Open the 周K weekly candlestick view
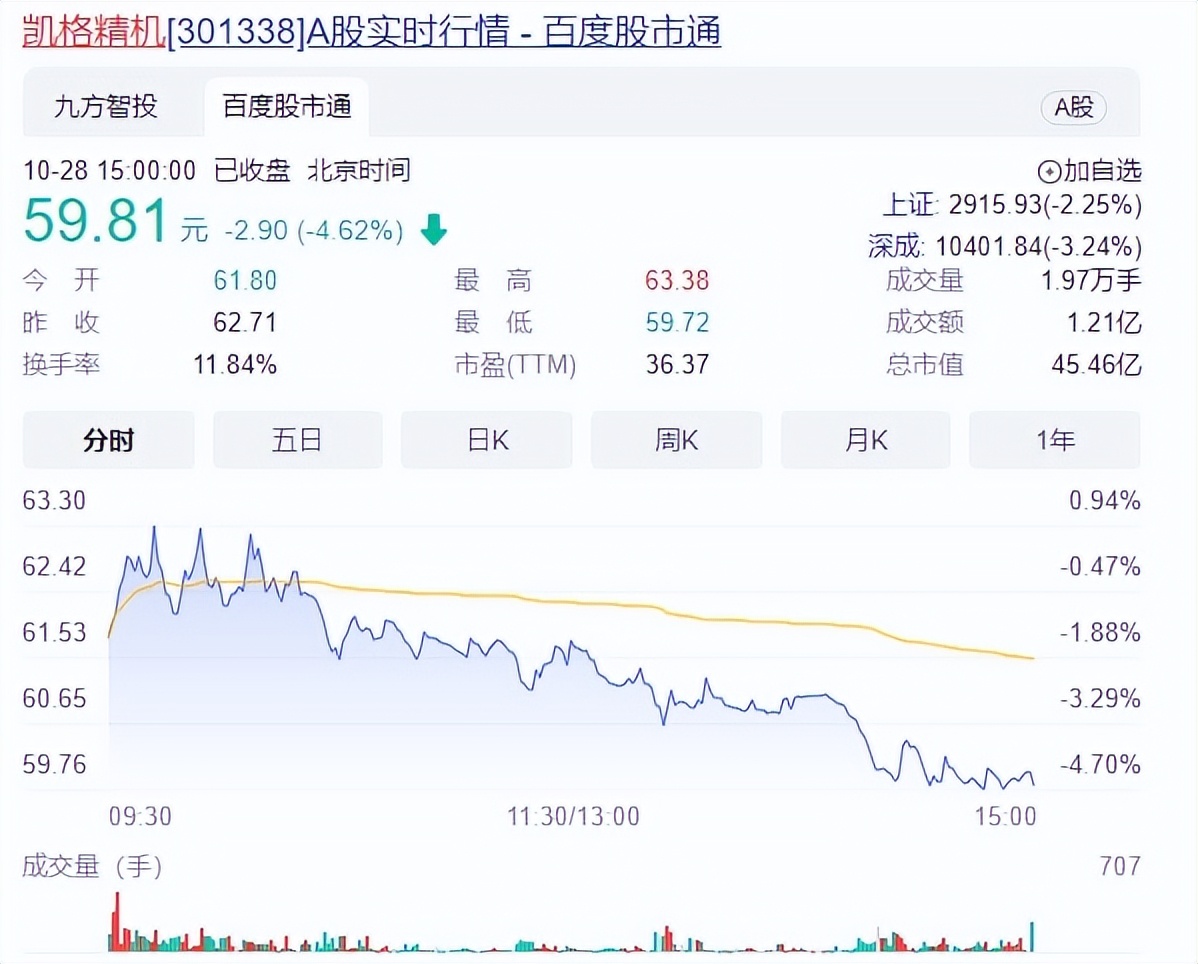Viewport: 1198px width, 964px height. click(x=676, y=440)
